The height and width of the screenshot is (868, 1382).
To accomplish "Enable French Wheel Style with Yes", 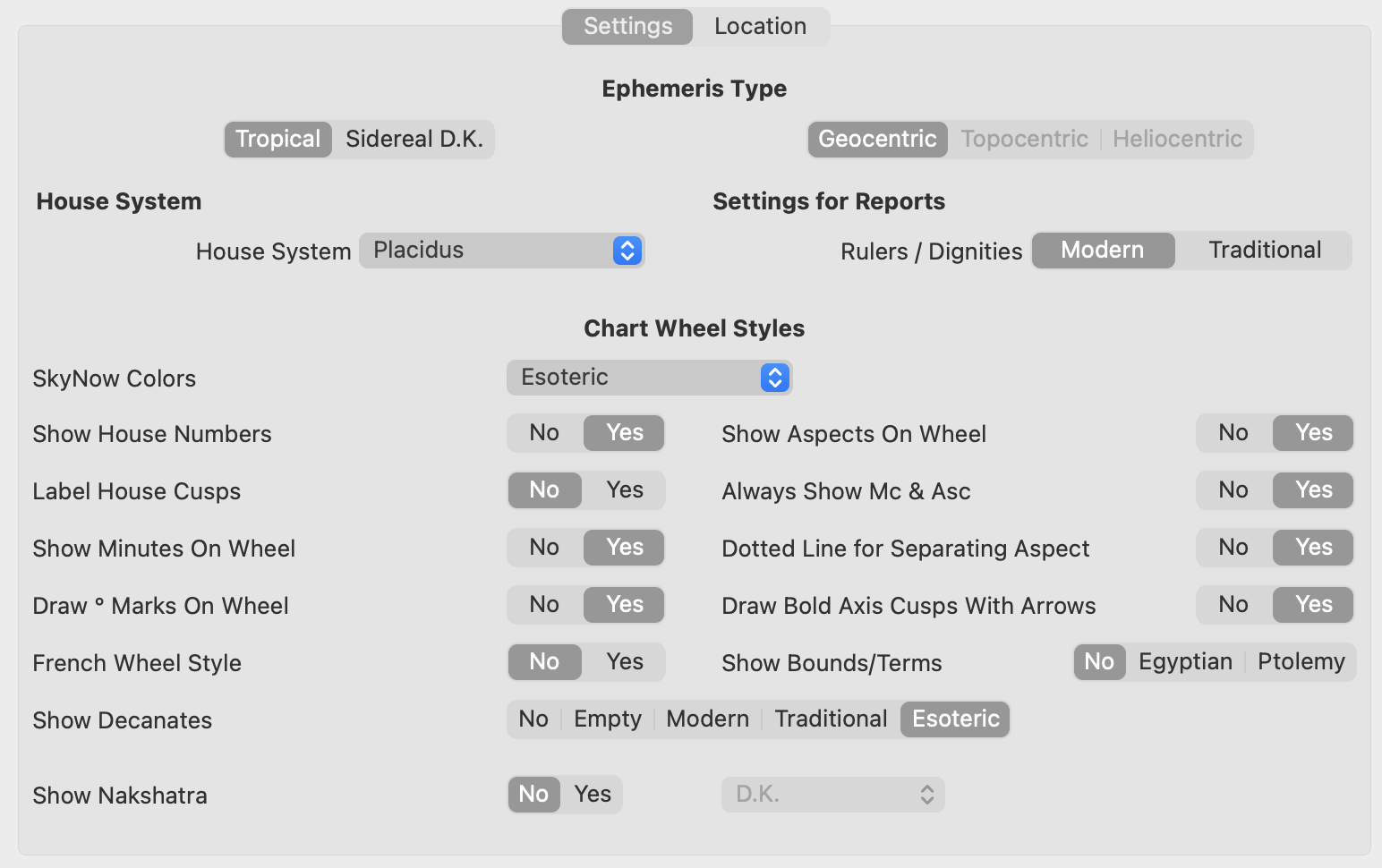I will (x=625, y=662).
